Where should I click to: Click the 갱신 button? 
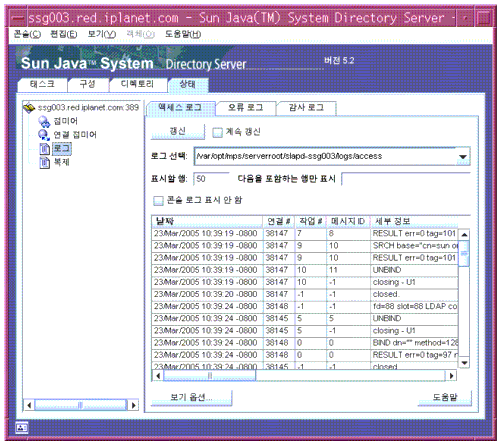tap(177, 131)
